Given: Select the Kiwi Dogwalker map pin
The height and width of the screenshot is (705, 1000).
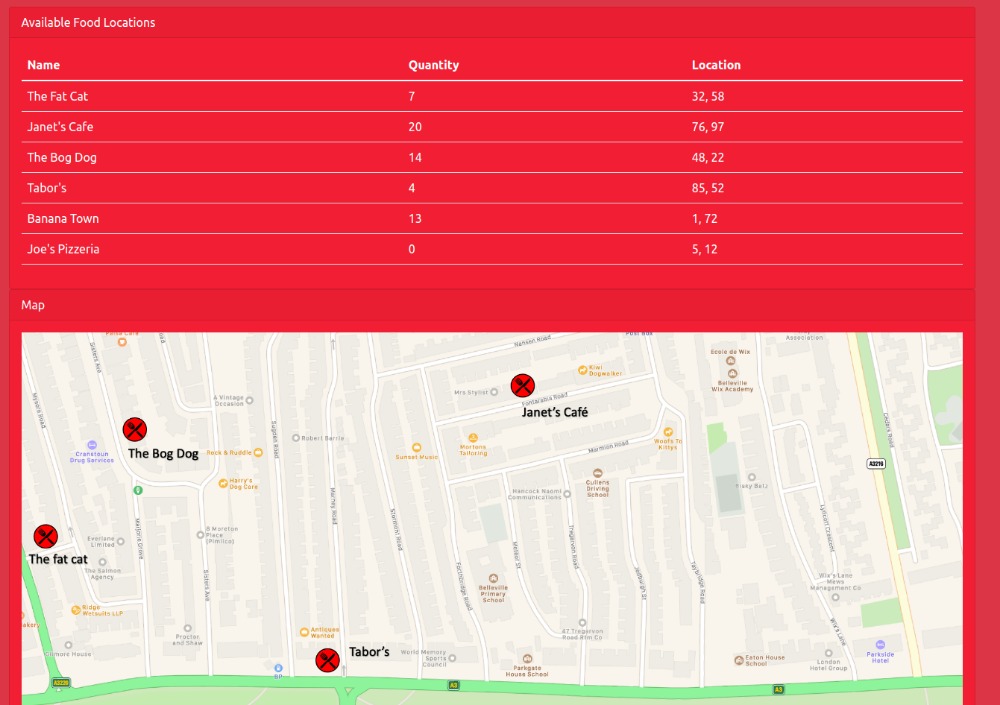Looking at the screenshot, I should click(582, 370).
